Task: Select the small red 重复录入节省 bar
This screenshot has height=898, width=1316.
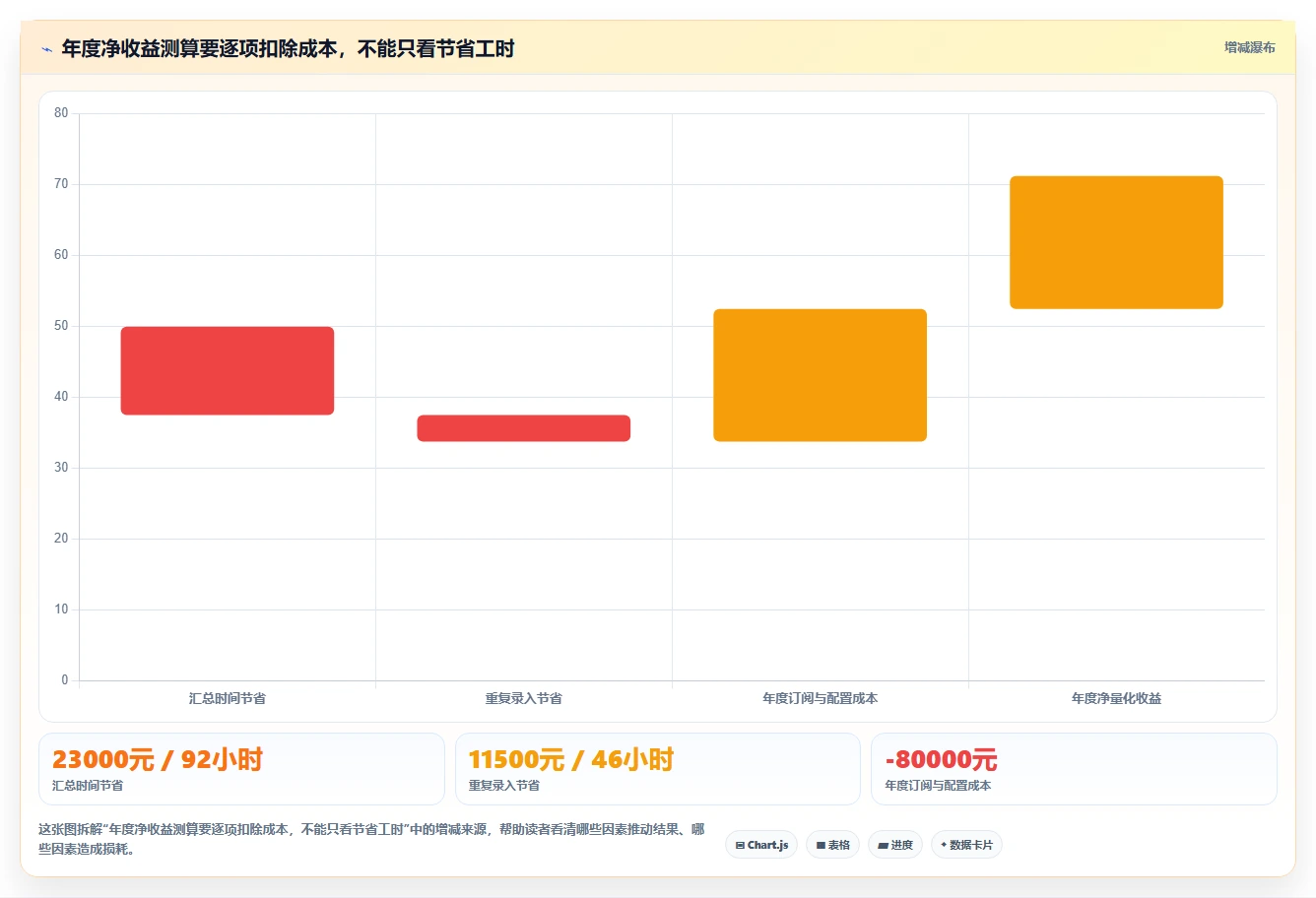Action: coord(524,428)
